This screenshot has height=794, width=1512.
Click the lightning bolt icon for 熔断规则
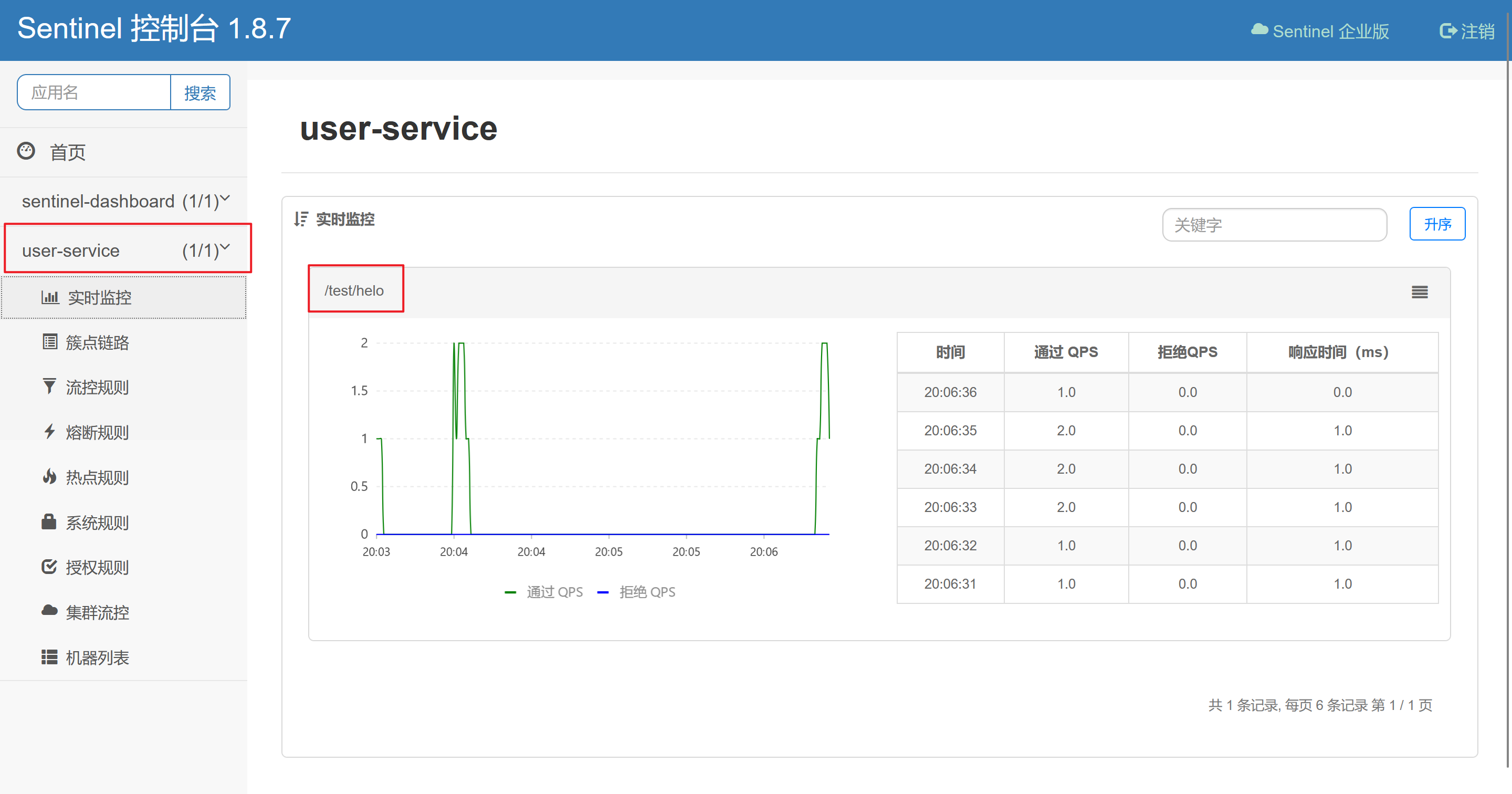tap(50, 432)
